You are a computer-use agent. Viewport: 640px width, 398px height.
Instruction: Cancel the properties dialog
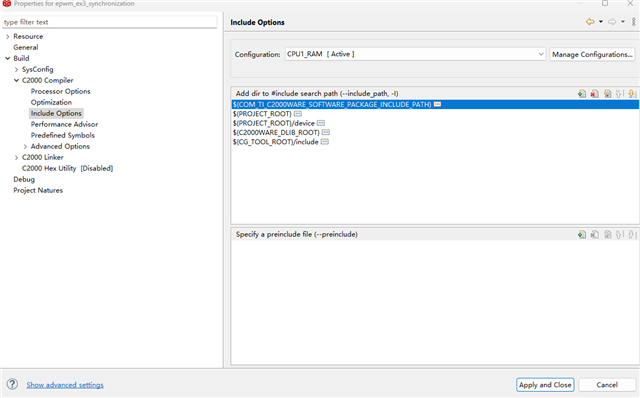pos(607,385)
